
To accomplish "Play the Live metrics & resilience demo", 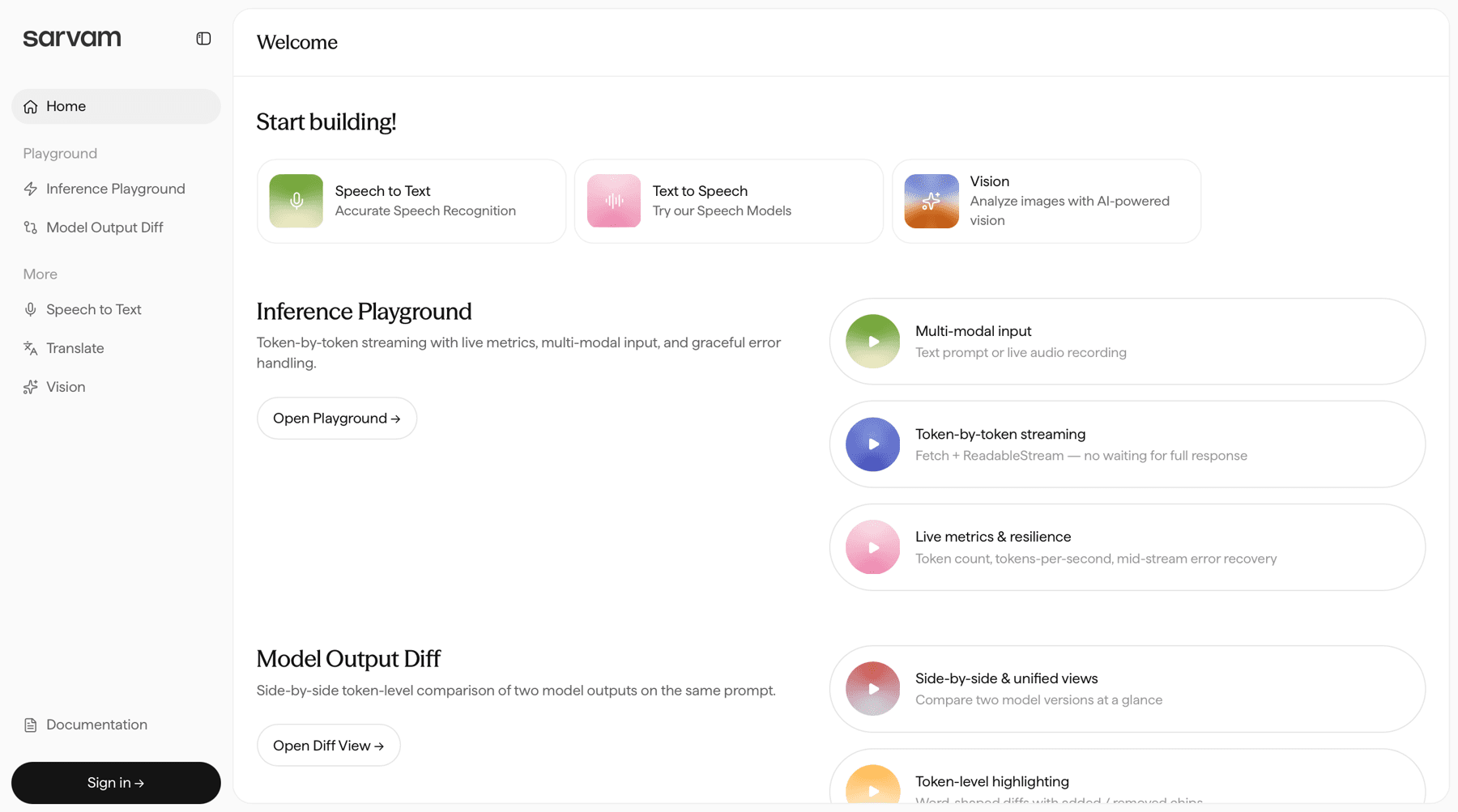I will tap(873, 547).
